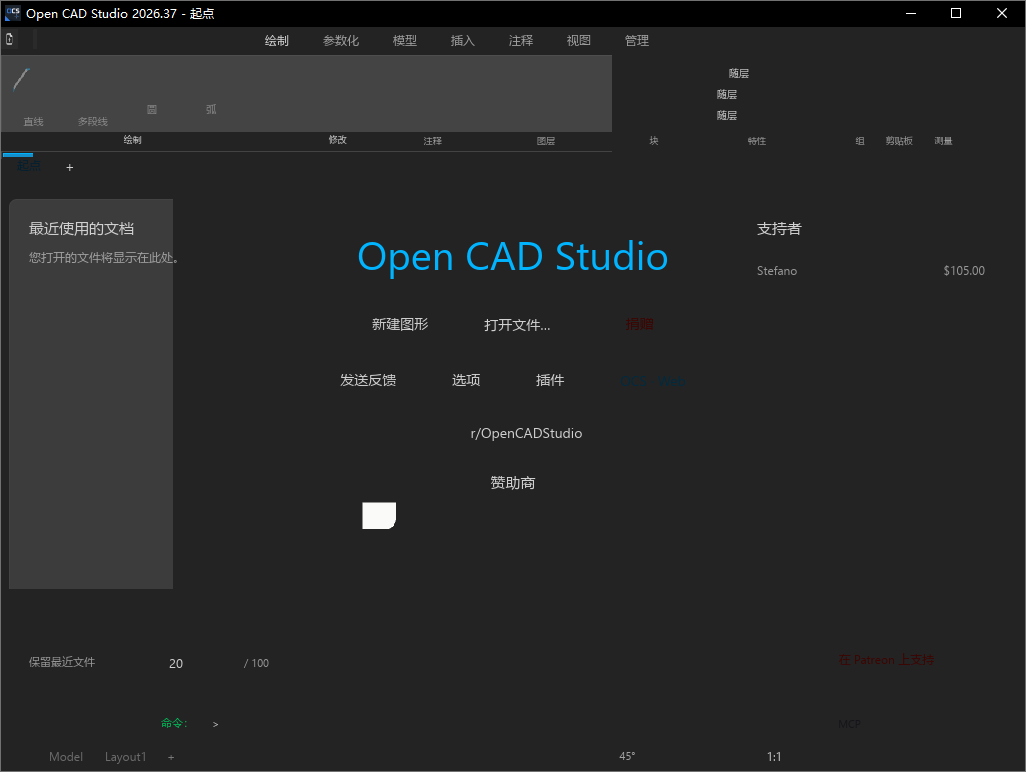
Task: Open the 绘制 ribbon tab
Action: pos(276,41)
